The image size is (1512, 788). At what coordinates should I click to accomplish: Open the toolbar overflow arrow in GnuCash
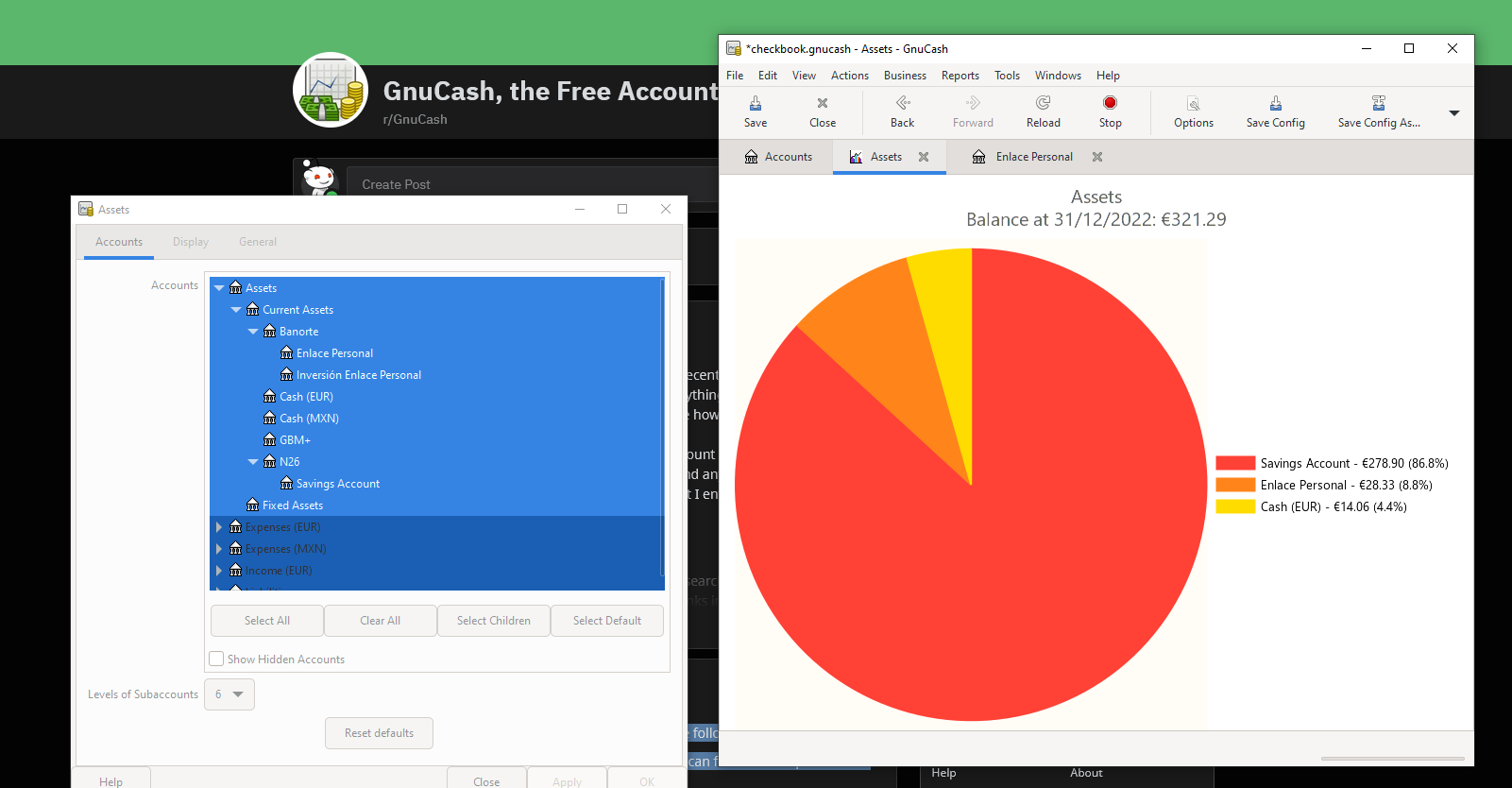click(1454, 113)
